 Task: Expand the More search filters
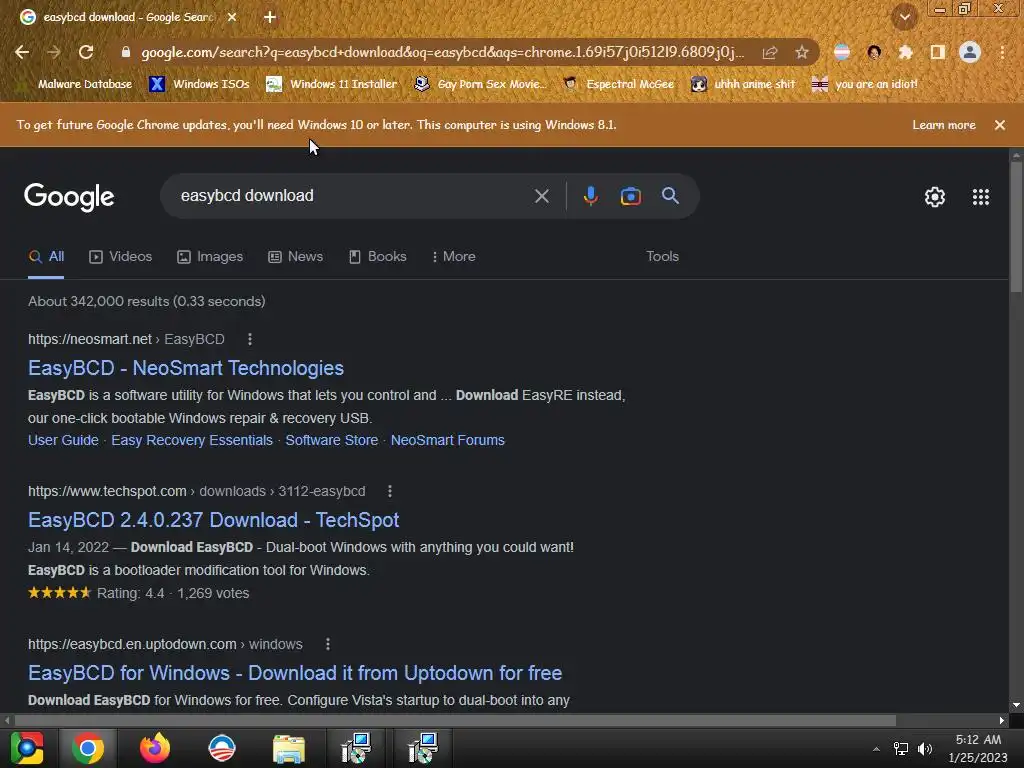coord(453,257)
